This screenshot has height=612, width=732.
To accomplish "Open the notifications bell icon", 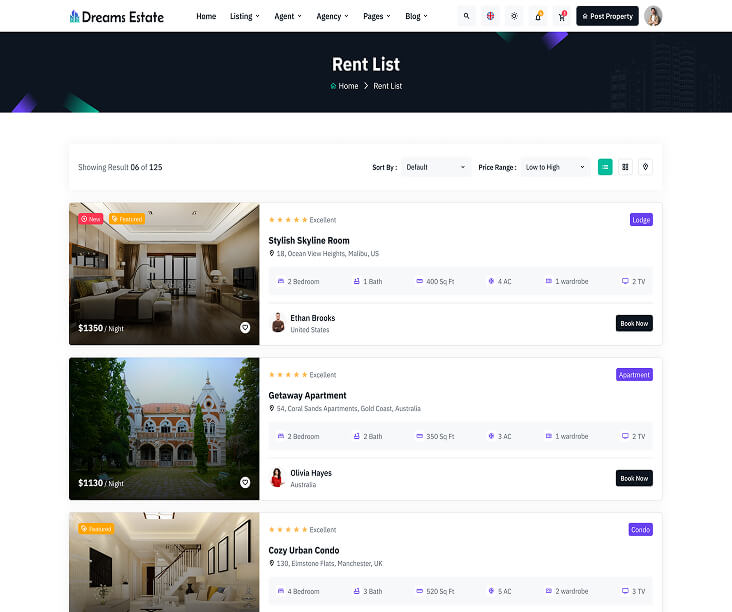I will [x=538, y=16].
